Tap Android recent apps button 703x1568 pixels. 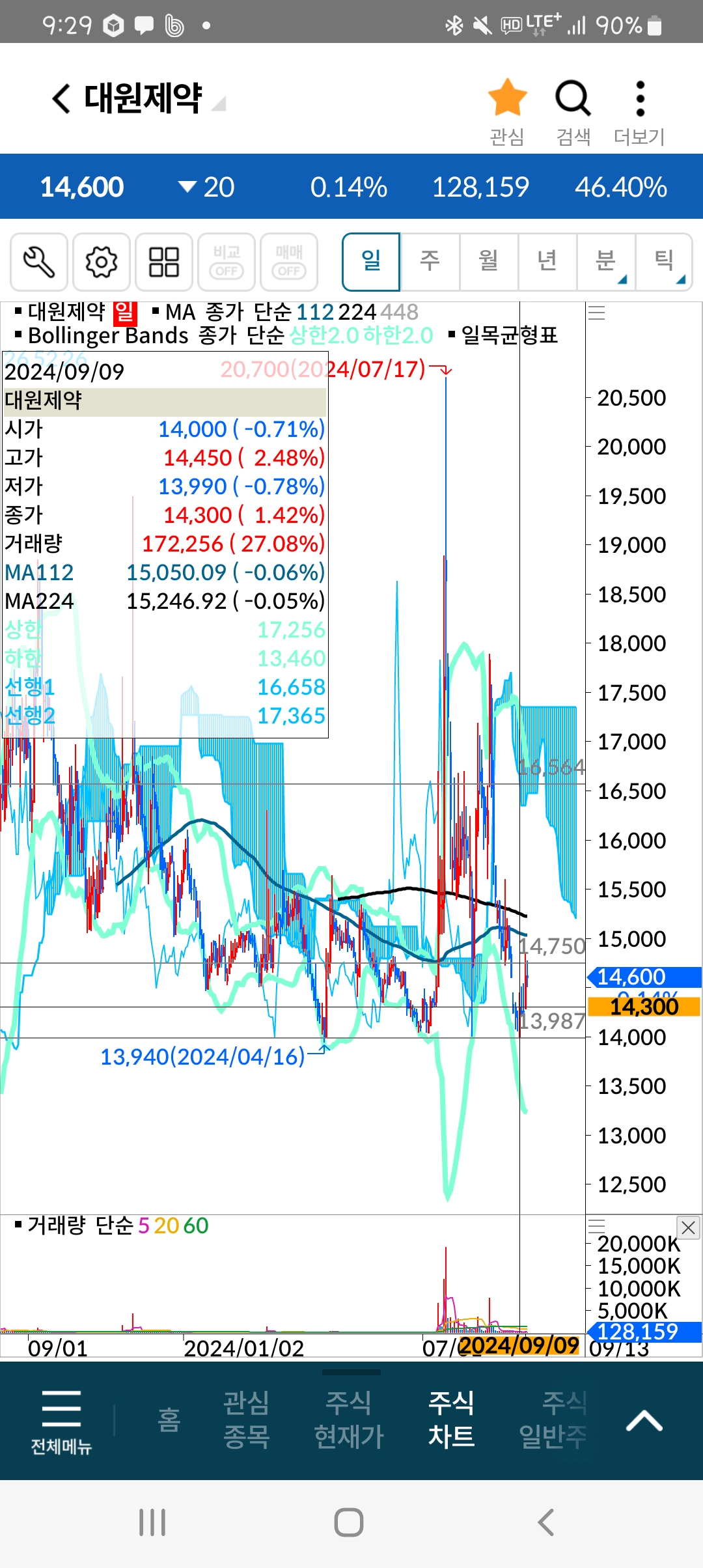[152, 1522]
